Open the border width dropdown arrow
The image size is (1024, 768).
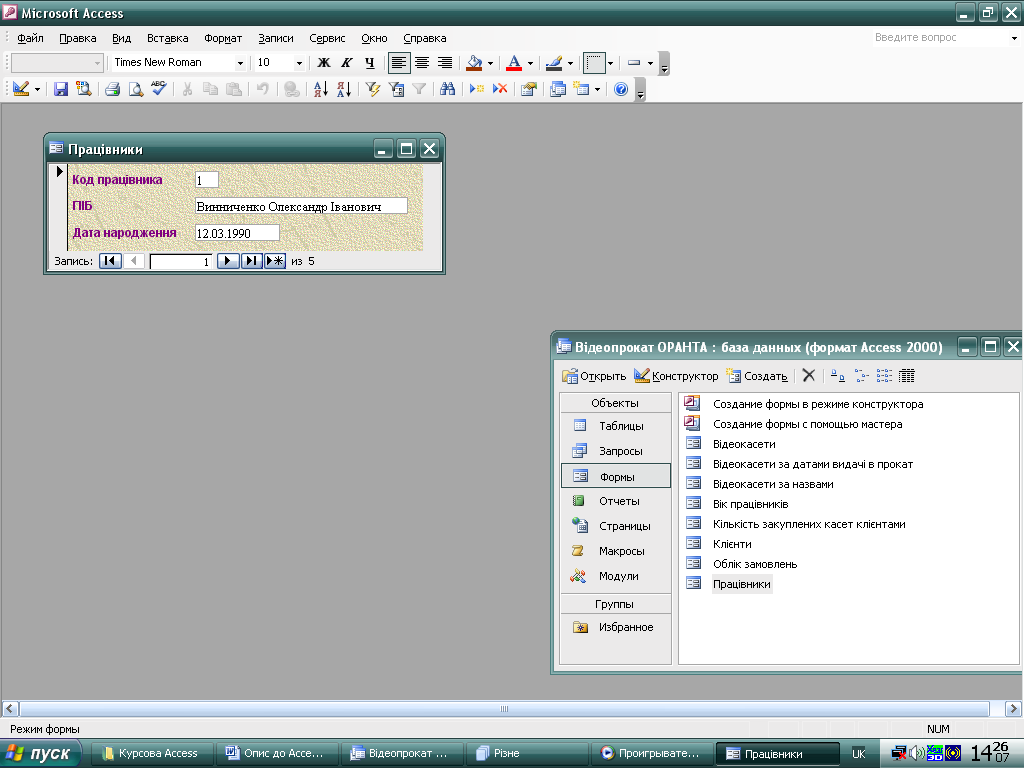(x=610, y=63)
